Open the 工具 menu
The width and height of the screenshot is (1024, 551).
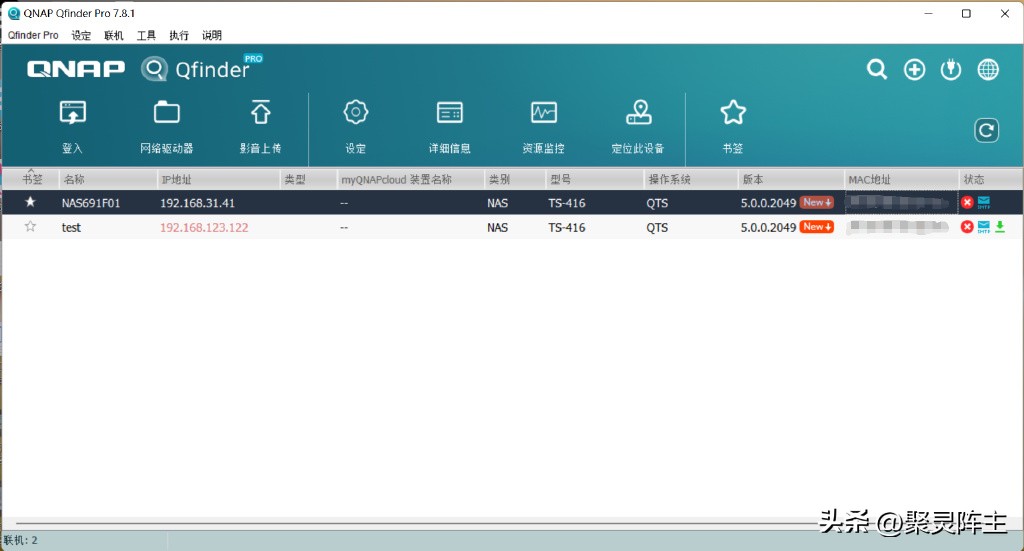click(x=146, y=35)
